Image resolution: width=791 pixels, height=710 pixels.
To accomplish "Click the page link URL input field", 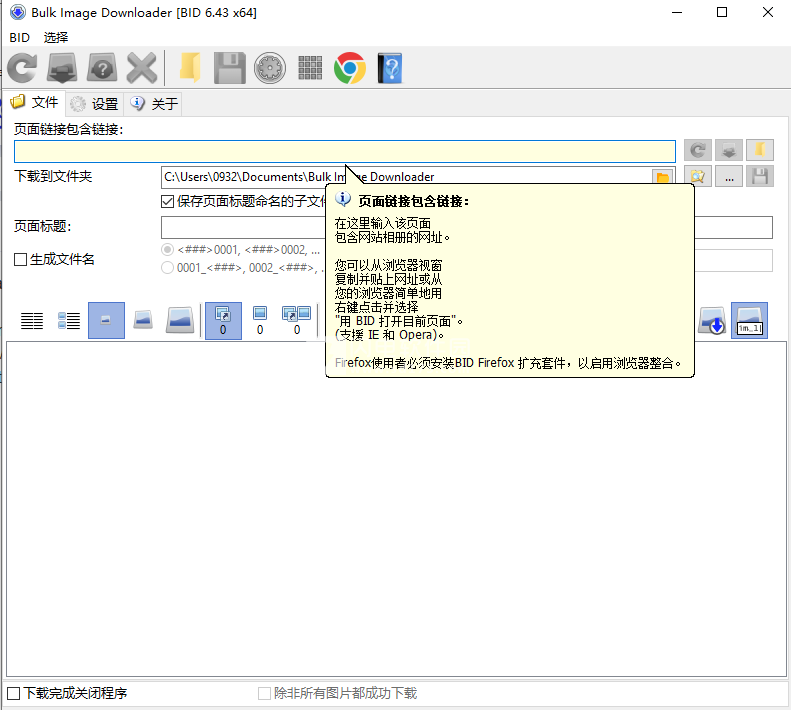I will pos(345,151).
